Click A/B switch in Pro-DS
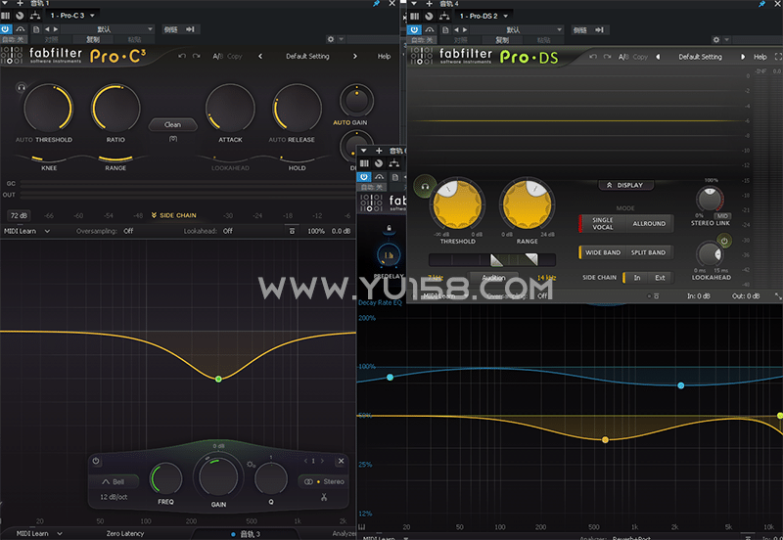This screenshot has width=783, height=540. click(x=624, y=56)
